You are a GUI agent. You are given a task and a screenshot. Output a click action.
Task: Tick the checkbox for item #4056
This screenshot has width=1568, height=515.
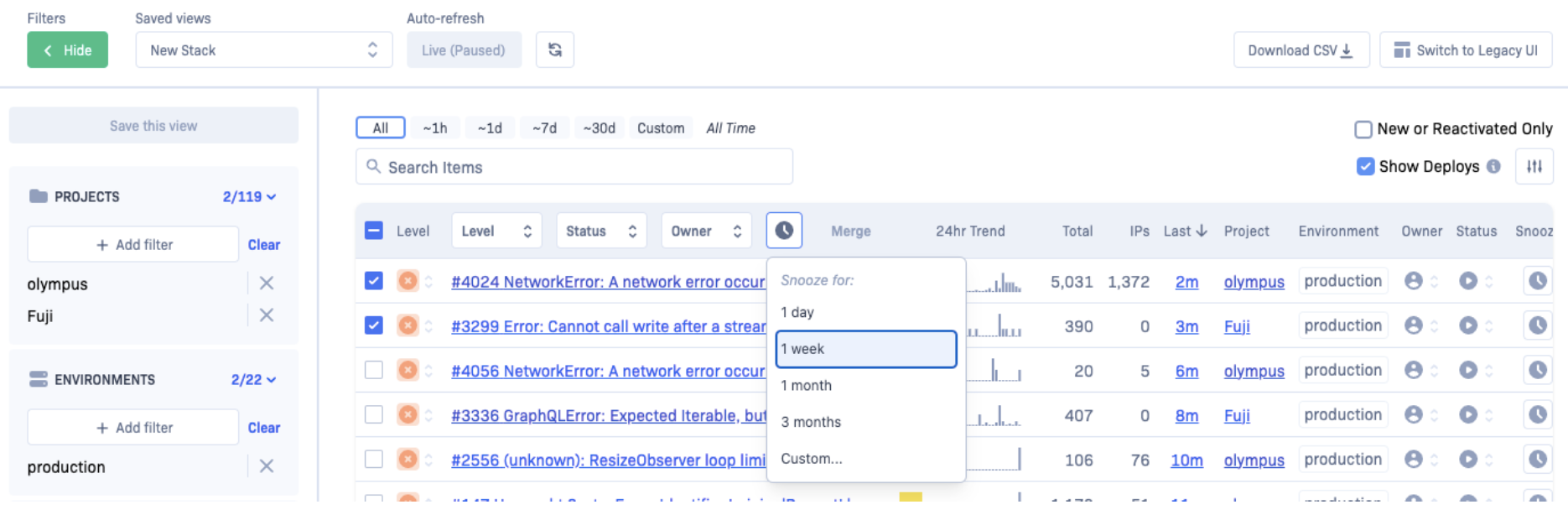[x=374, y=370]
